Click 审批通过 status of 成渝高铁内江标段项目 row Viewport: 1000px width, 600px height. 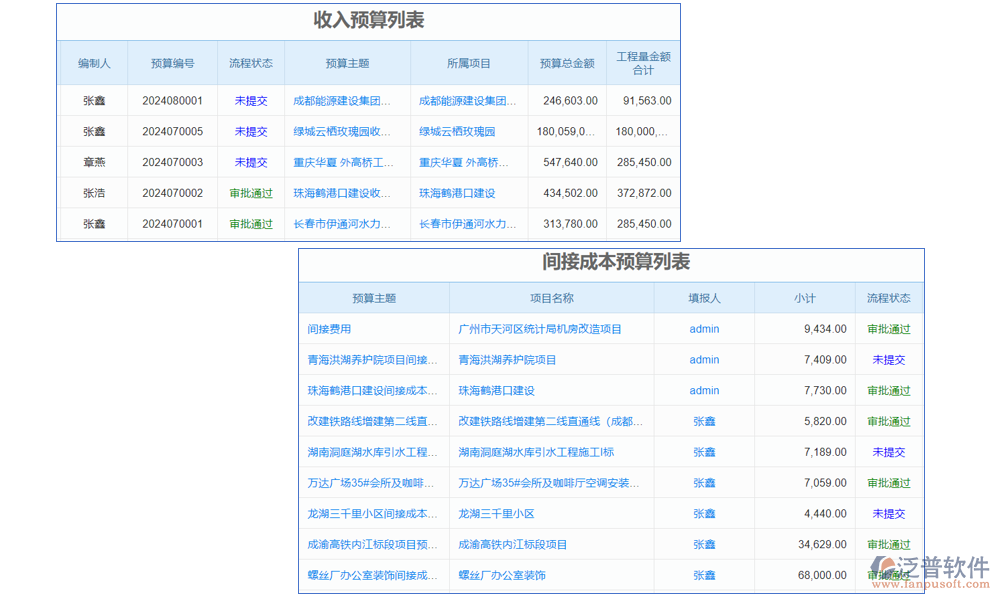(x=889, y=544)
